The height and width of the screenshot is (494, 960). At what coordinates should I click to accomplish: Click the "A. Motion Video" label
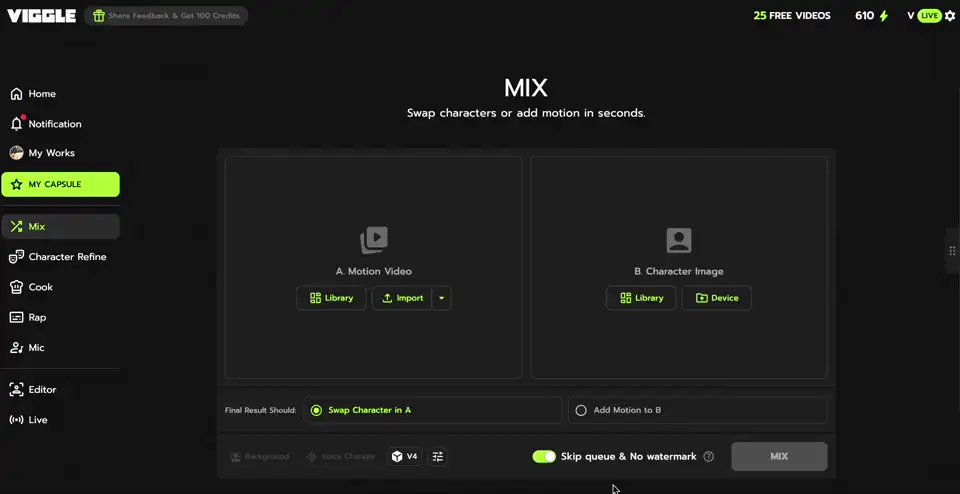click(x=373, y=271)
